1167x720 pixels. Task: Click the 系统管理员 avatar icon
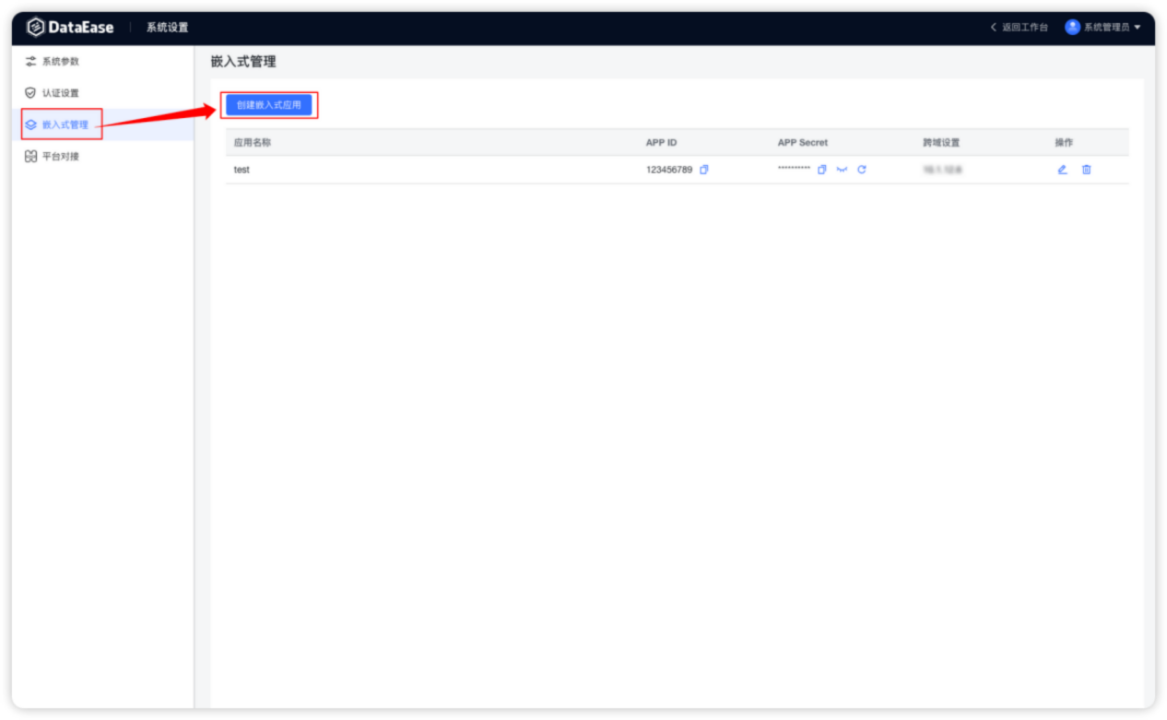(x=1073, y=27)
